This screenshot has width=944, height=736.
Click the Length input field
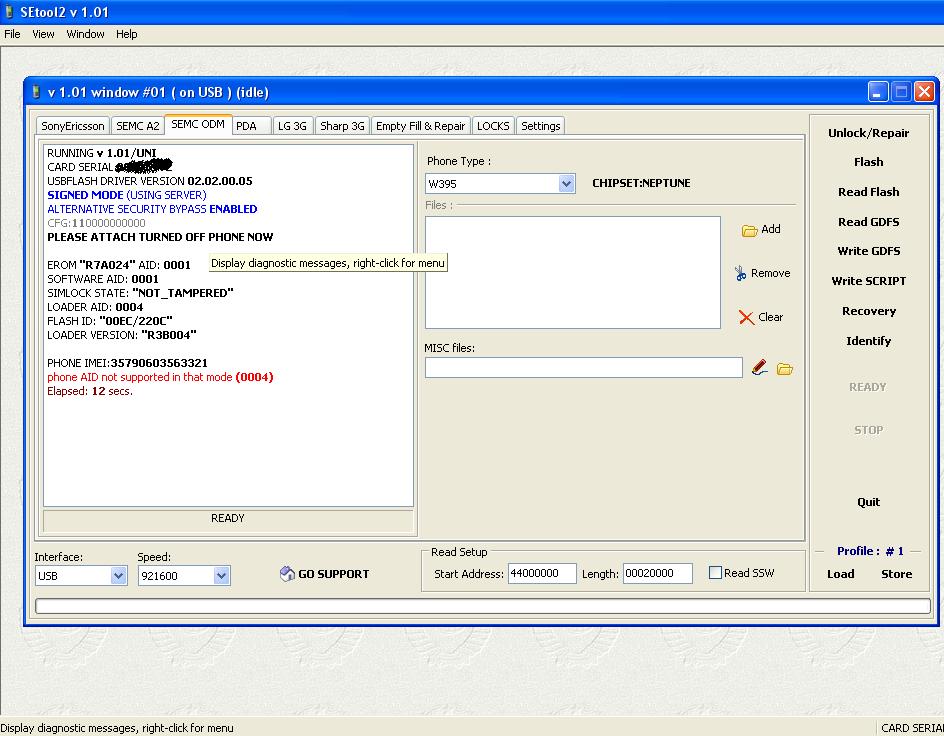tap(657, 574)
